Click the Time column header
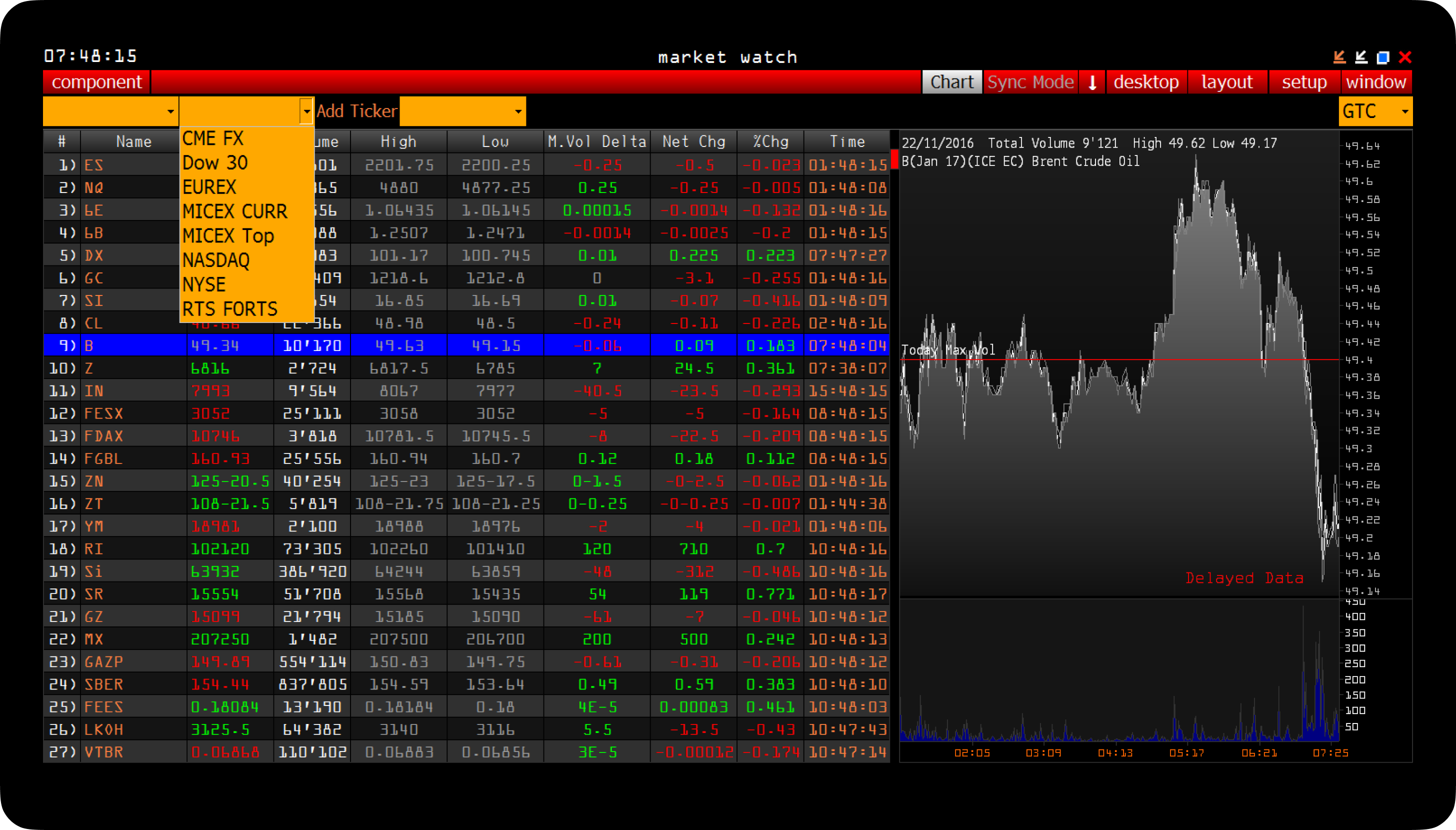 [x=847, y=142]
